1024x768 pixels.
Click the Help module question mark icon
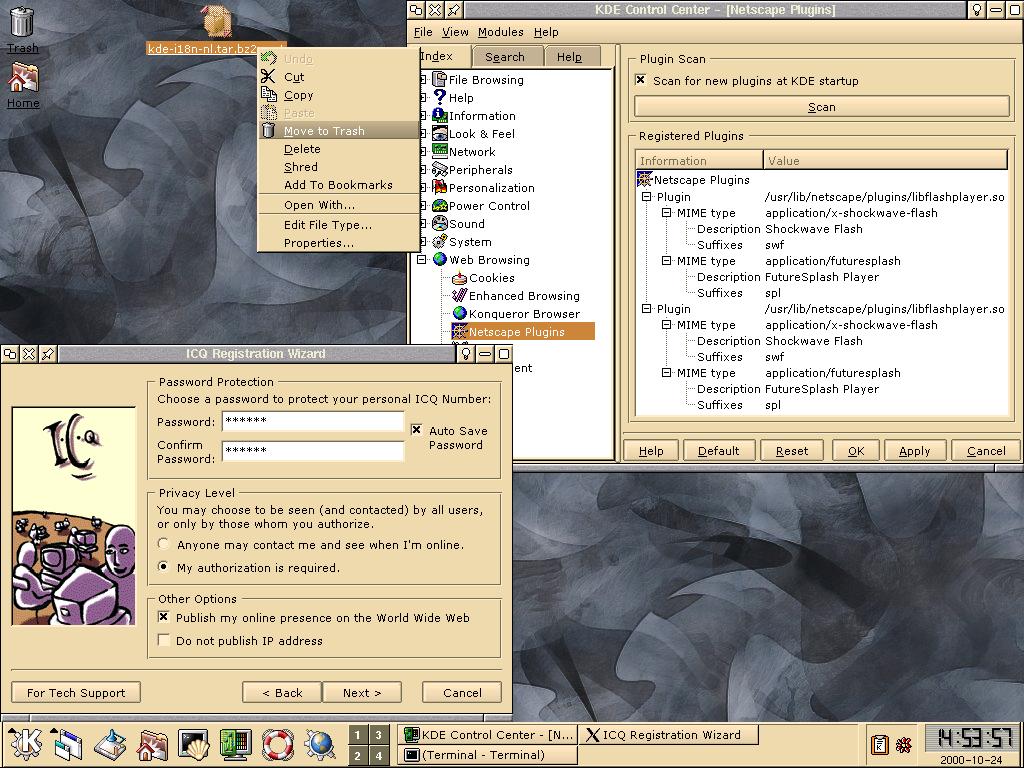pos(440,97)
